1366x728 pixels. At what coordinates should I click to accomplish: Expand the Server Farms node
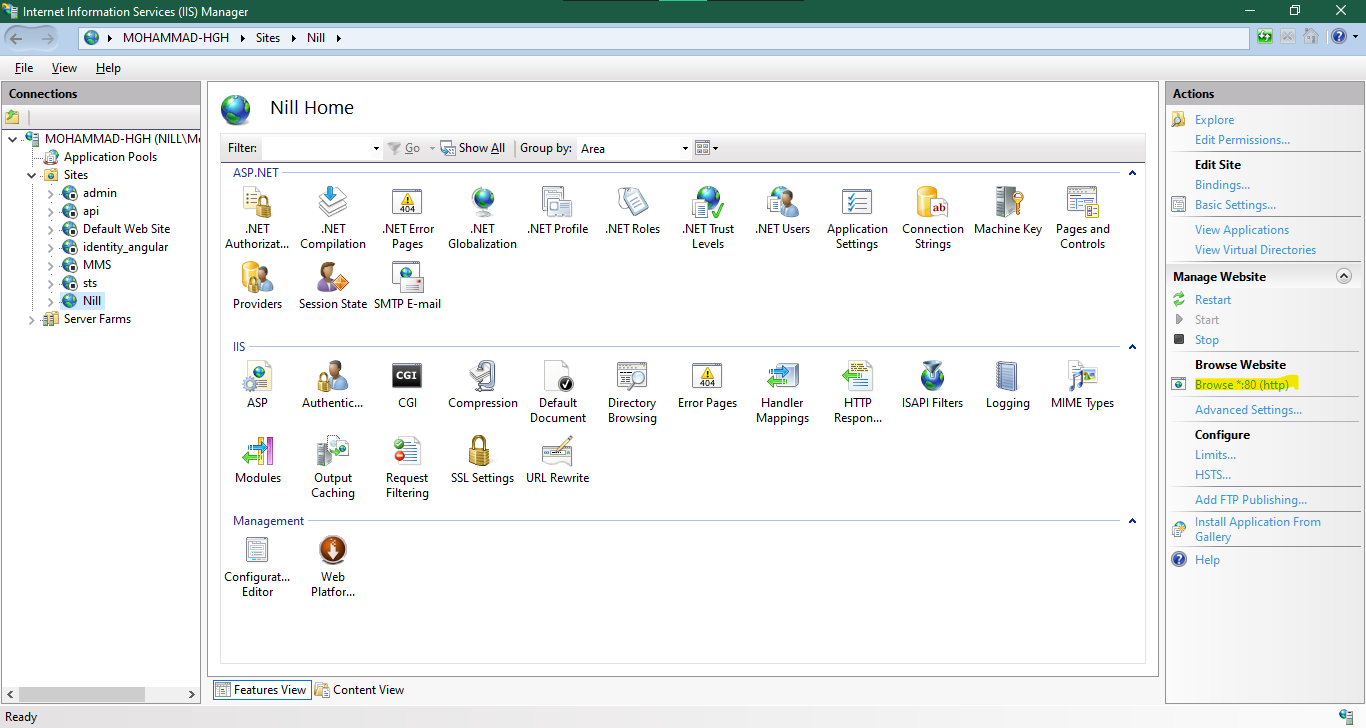[32, 319]
